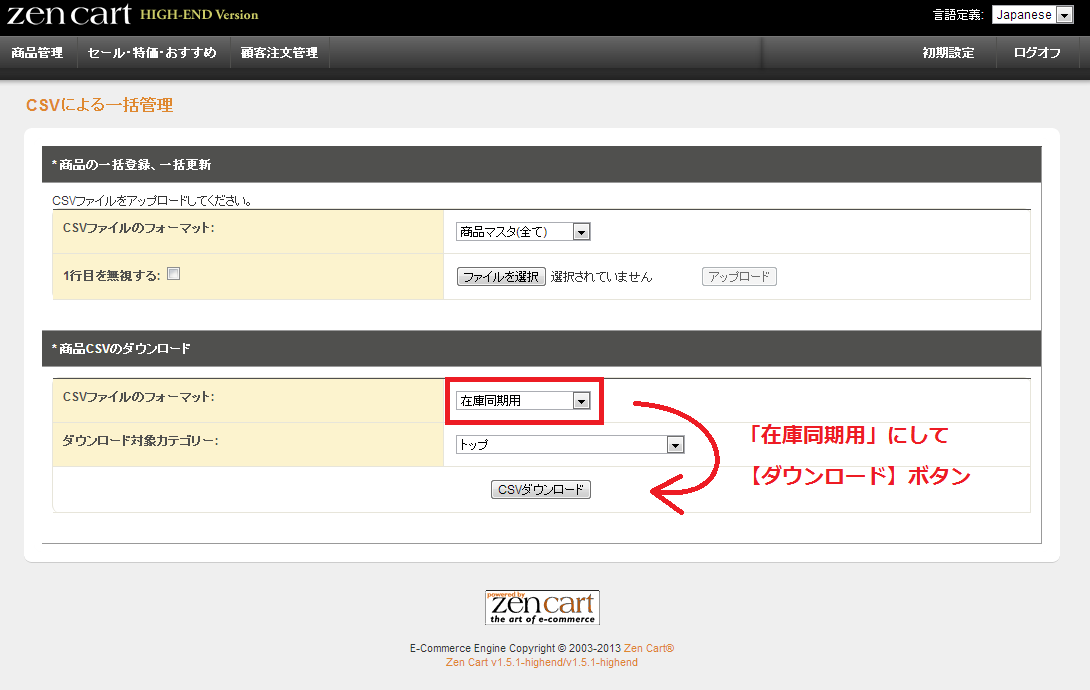Click the ファイルを選択 file button

(x=501, y=277)
